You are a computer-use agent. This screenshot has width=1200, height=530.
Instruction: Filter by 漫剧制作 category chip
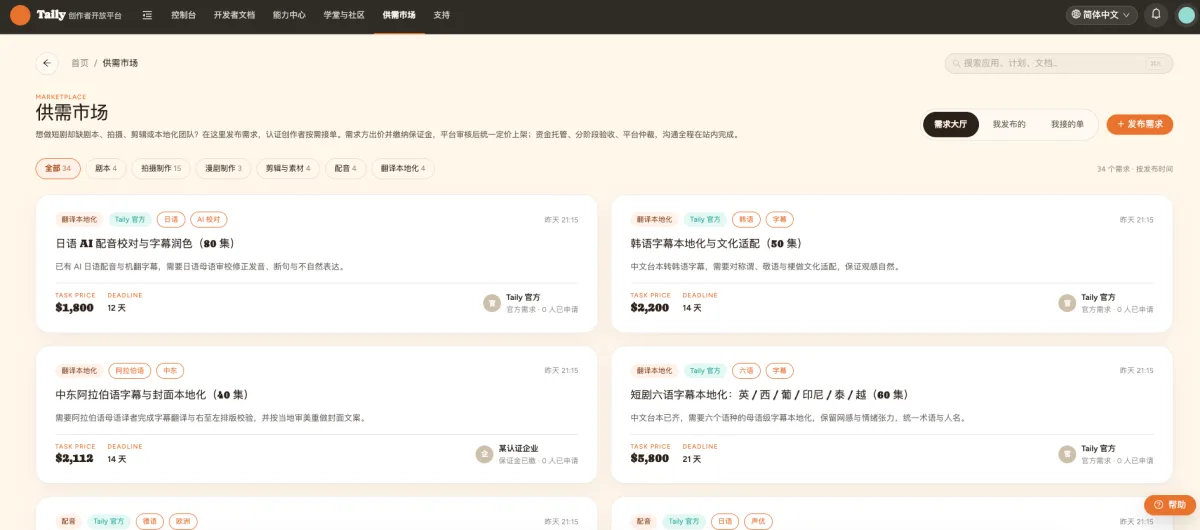coord(223,168)
